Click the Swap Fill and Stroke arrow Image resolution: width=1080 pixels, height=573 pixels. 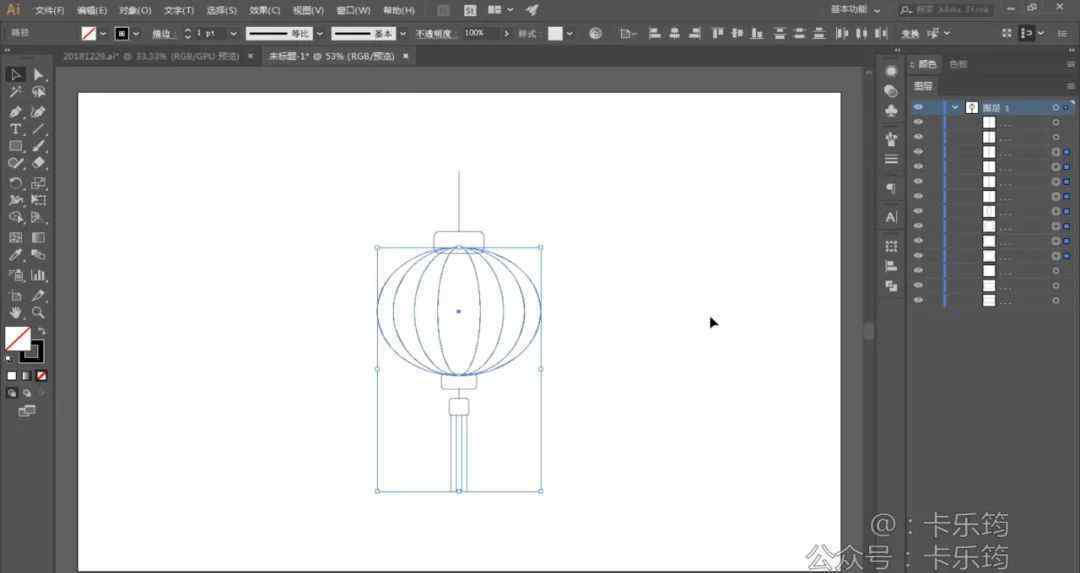point(42,331)
